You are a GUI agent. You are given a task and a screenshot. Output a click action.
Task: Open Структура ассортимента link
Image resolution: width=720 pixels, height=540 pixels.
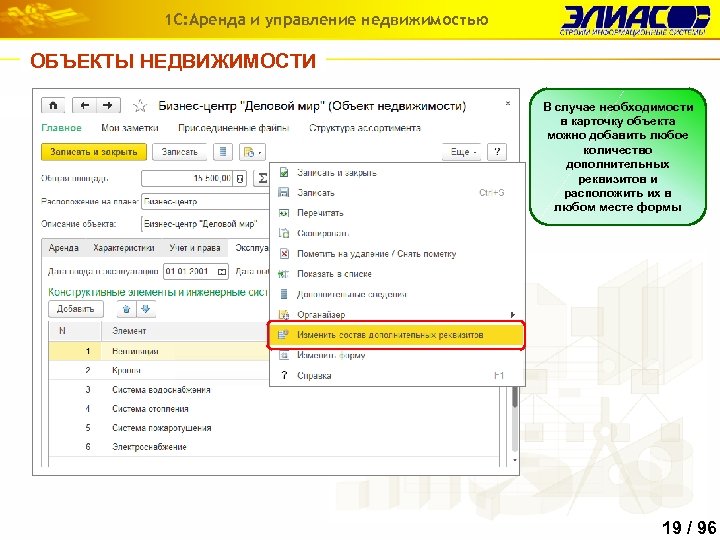coord(365,128)
